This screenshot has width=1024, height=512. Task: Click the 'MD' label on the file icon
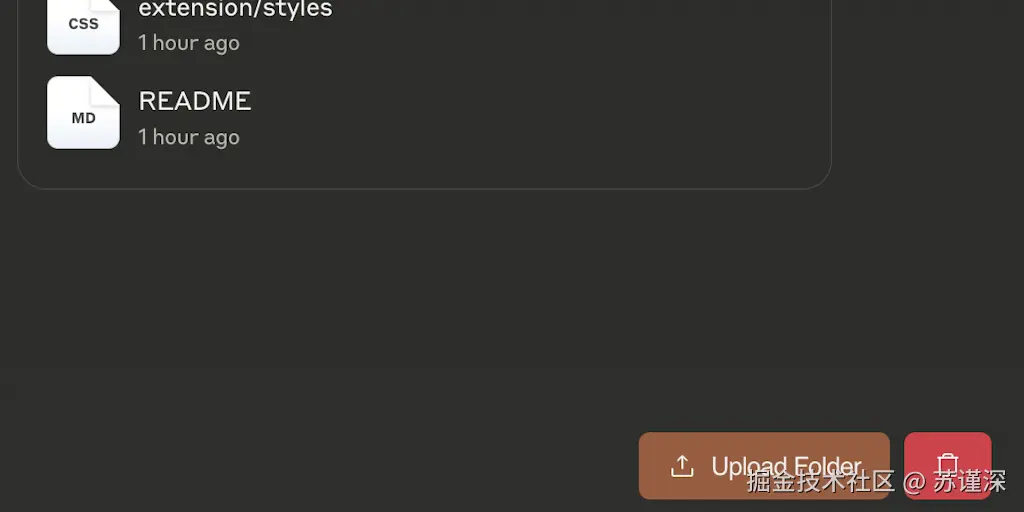click(x=83, y=118)
